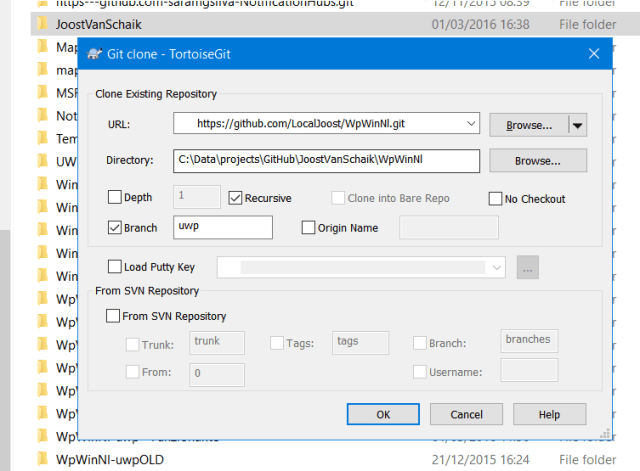640x471 pixels.
Task: Toggle the Branch checkbox
Action: (114, 228)
